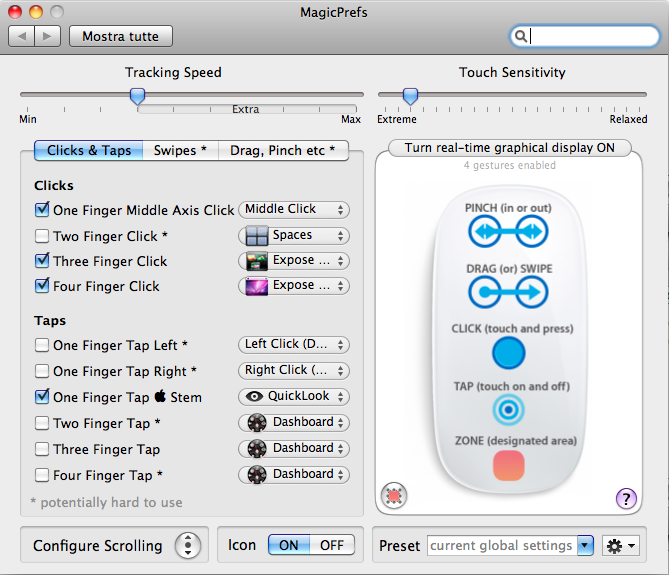Viewport: 669px width, 575px height.
Task: Select the TAP concentric circles icon
Action: [508, 409]
